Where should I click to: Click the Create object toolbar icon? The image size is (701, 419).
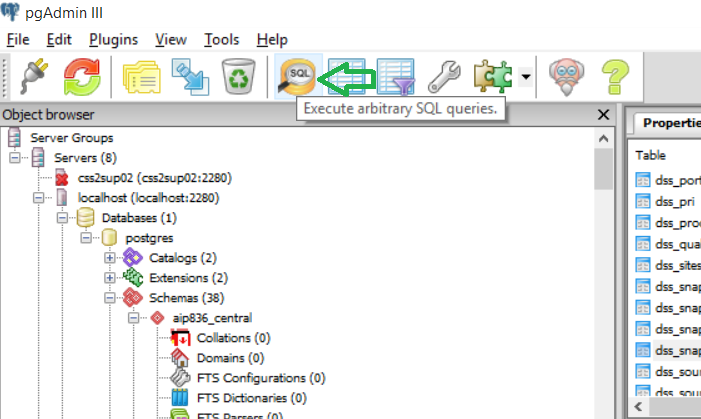(190, 76)
